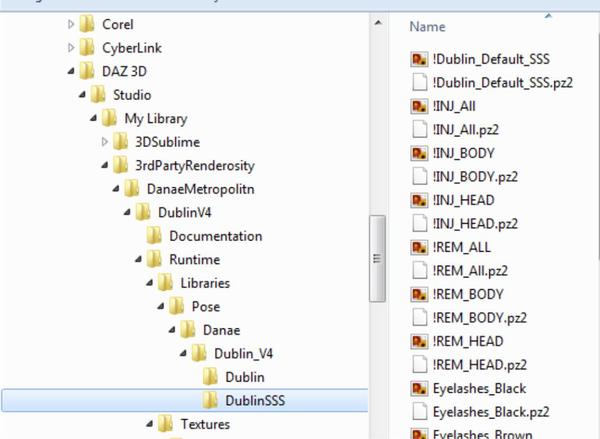Screen dimensions: 600x439
Task: Click the Studio folder icon
Action: pos(98,95)
